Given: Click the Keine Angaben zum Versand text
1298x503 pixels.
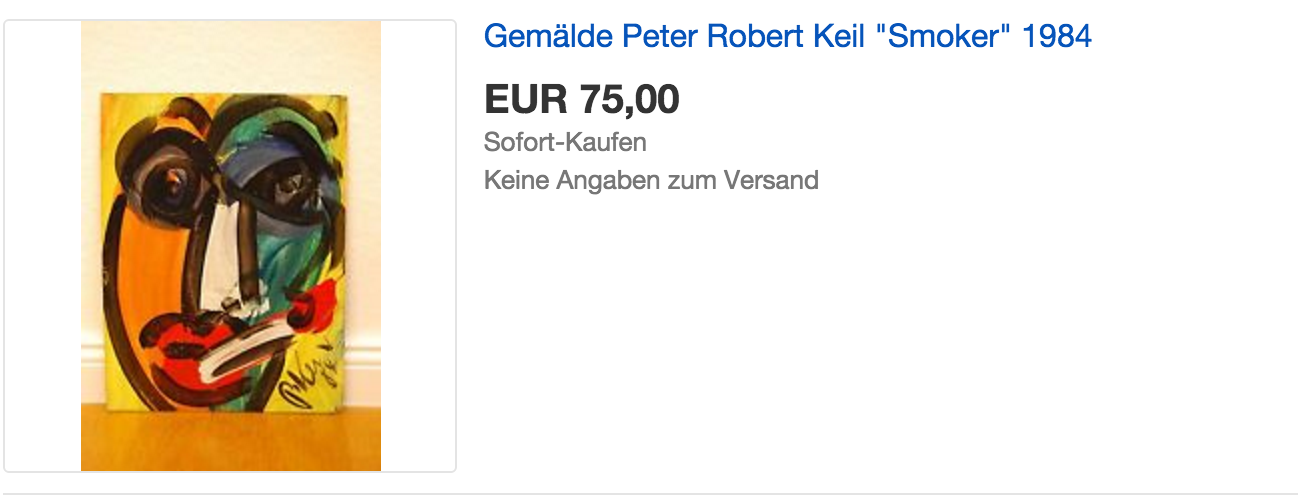Looking at the screenshot, I should click(x=651, y=180).
